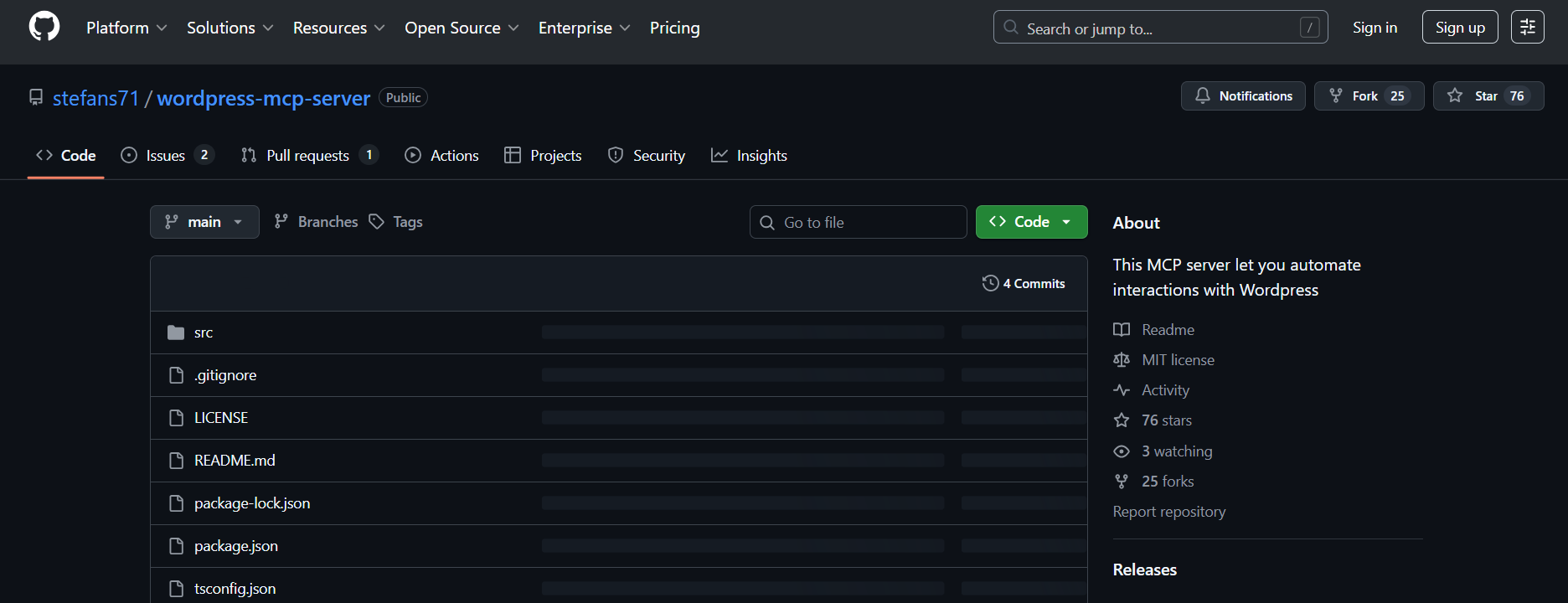Image resolution: width=1568 pixels, height=603 pixels.
Task: Open the main branch selector dropdown
Action: (204, 222)
